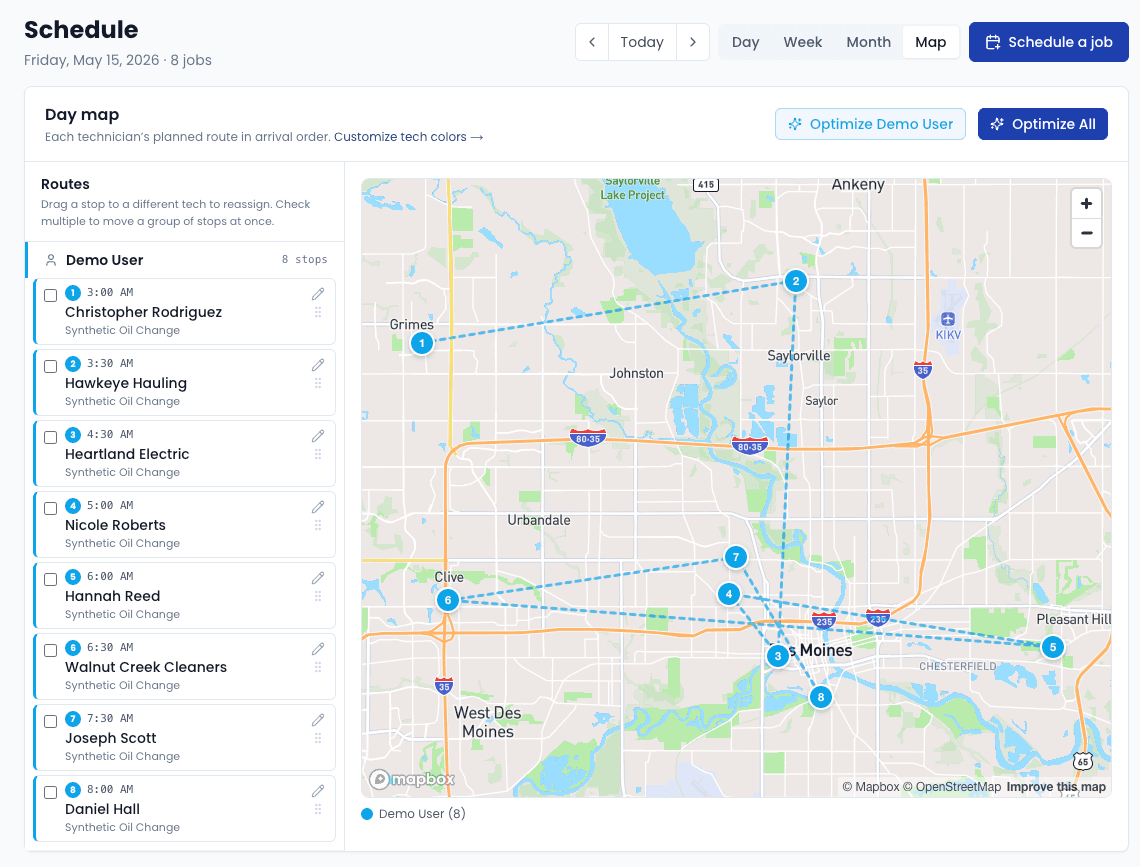This screenshot has width=1140, height=867.
Task: Click the Mapbox logo
Action: 412,780
